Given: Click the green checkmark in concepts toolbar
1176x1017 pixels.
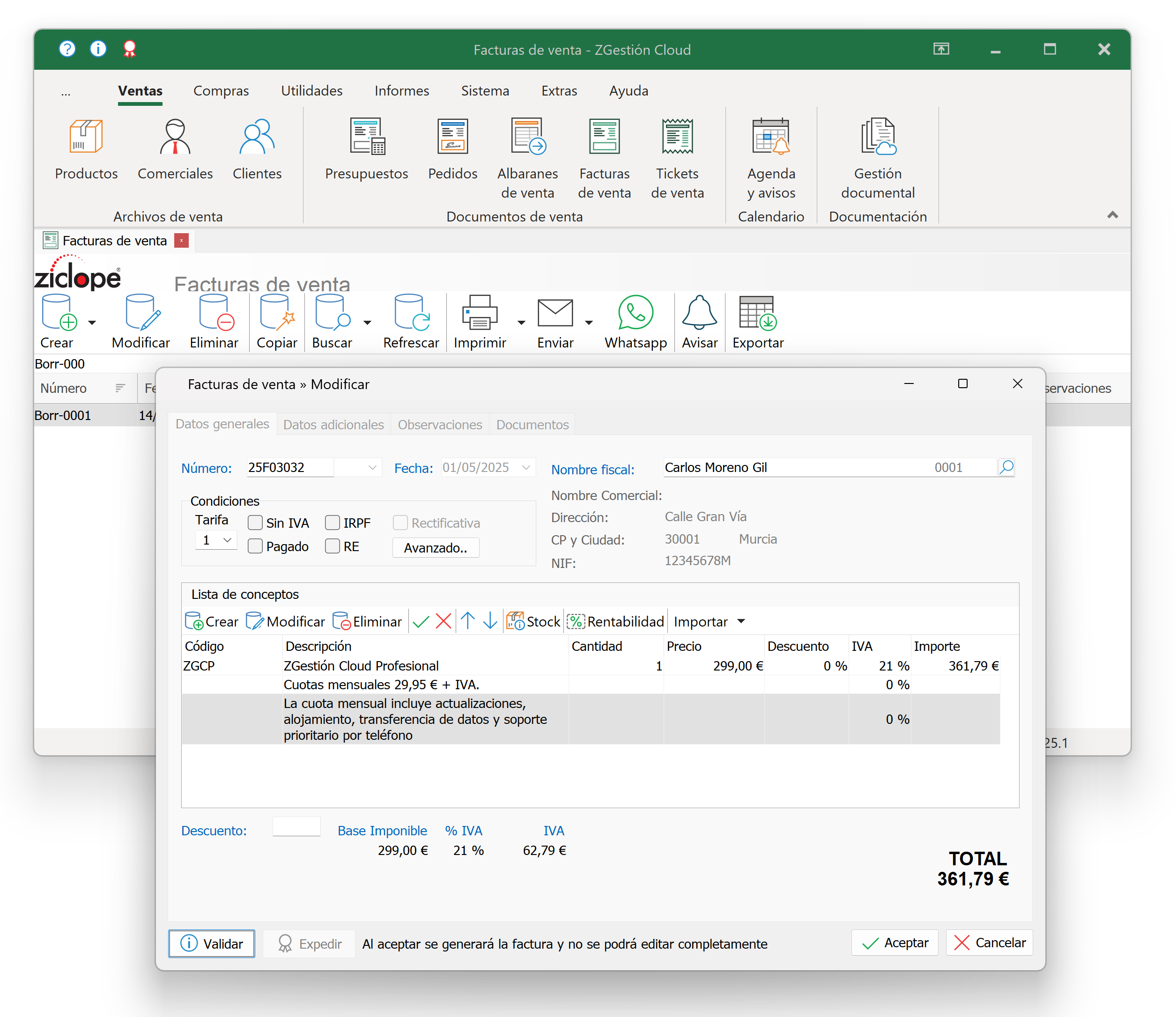Looking at the screenshot, I should pyautogui.click(x=421, y=621).
